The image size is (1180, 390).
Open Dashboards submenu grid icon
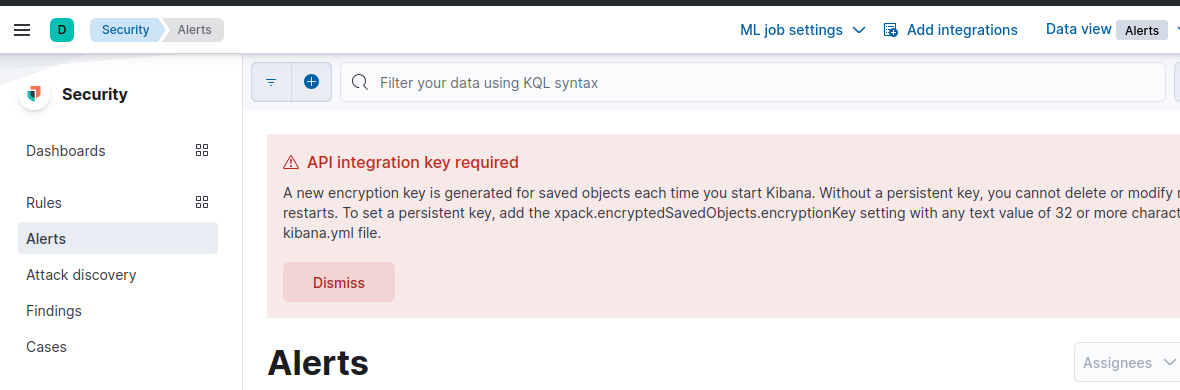click(x=202, y=151)
